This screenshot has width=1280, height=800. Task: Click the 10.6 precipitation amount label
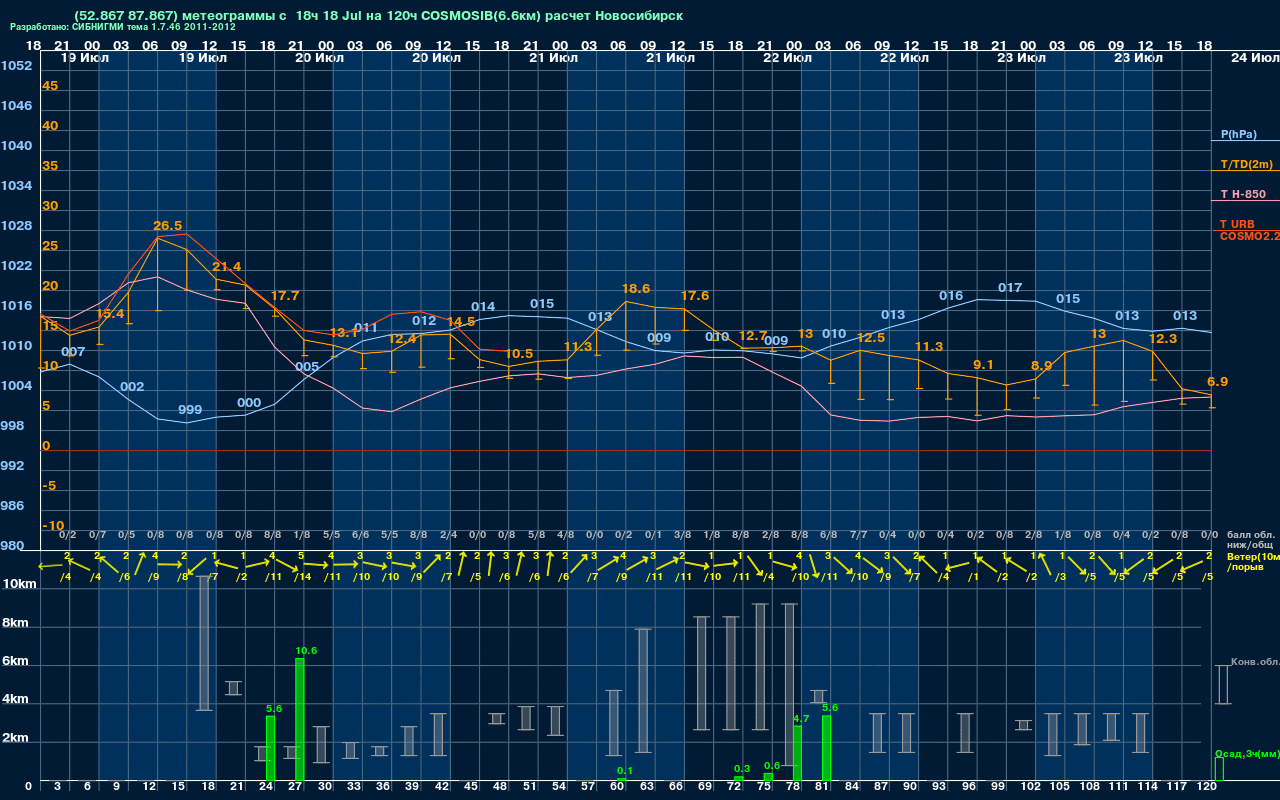point(306,651)
